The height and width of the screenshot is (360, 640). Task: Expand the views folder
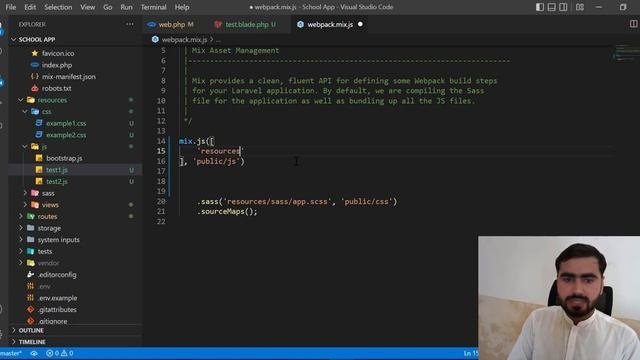coord(50,204)
